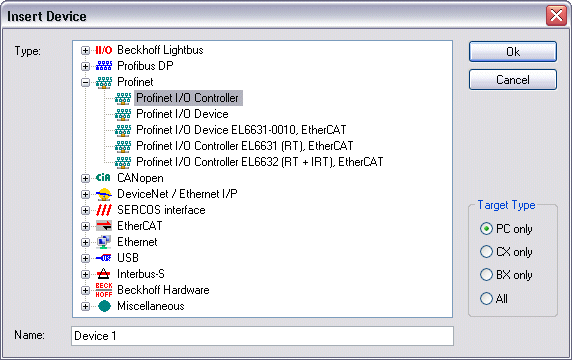Click the Beckhoff Lightbus II/O icon
Viewport: 572px width, 360px height.
click(x=104, y=50)
